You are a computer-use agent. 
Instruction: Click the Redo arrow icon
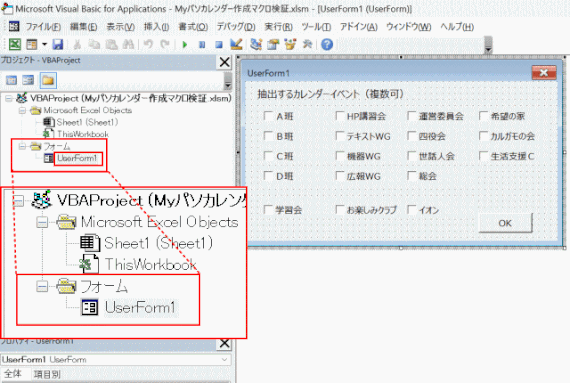(x=165, y=44)
